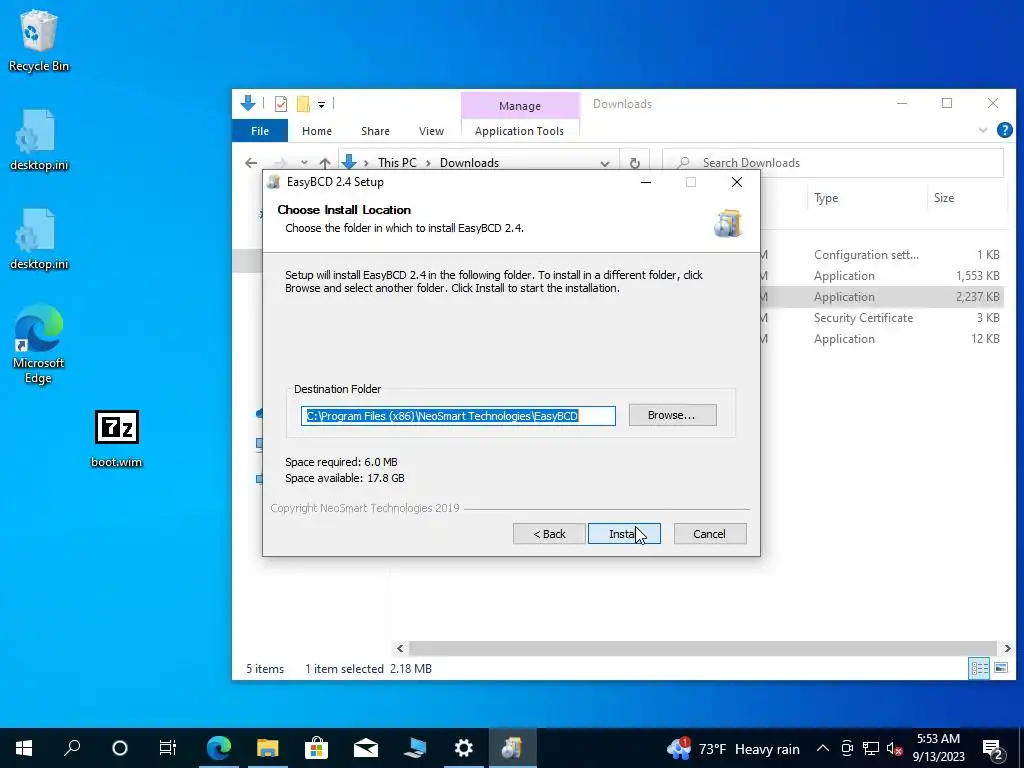Screen dimensions: 1024x768
Task: Select the boot.wim 7z file icon
Action: [116, 439]
